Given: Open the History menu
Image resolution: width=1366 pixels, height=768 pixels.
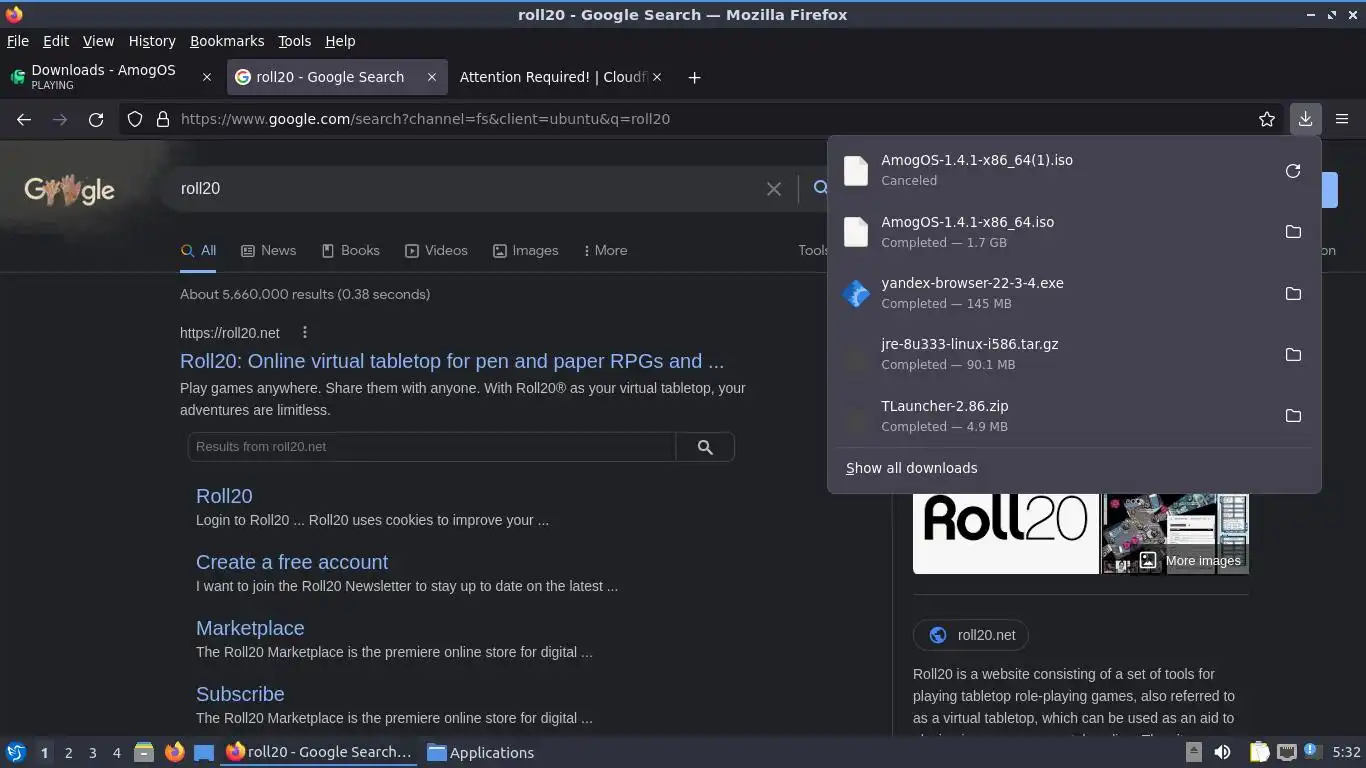Looking at the screenshot, I should (x=152, y=41).
